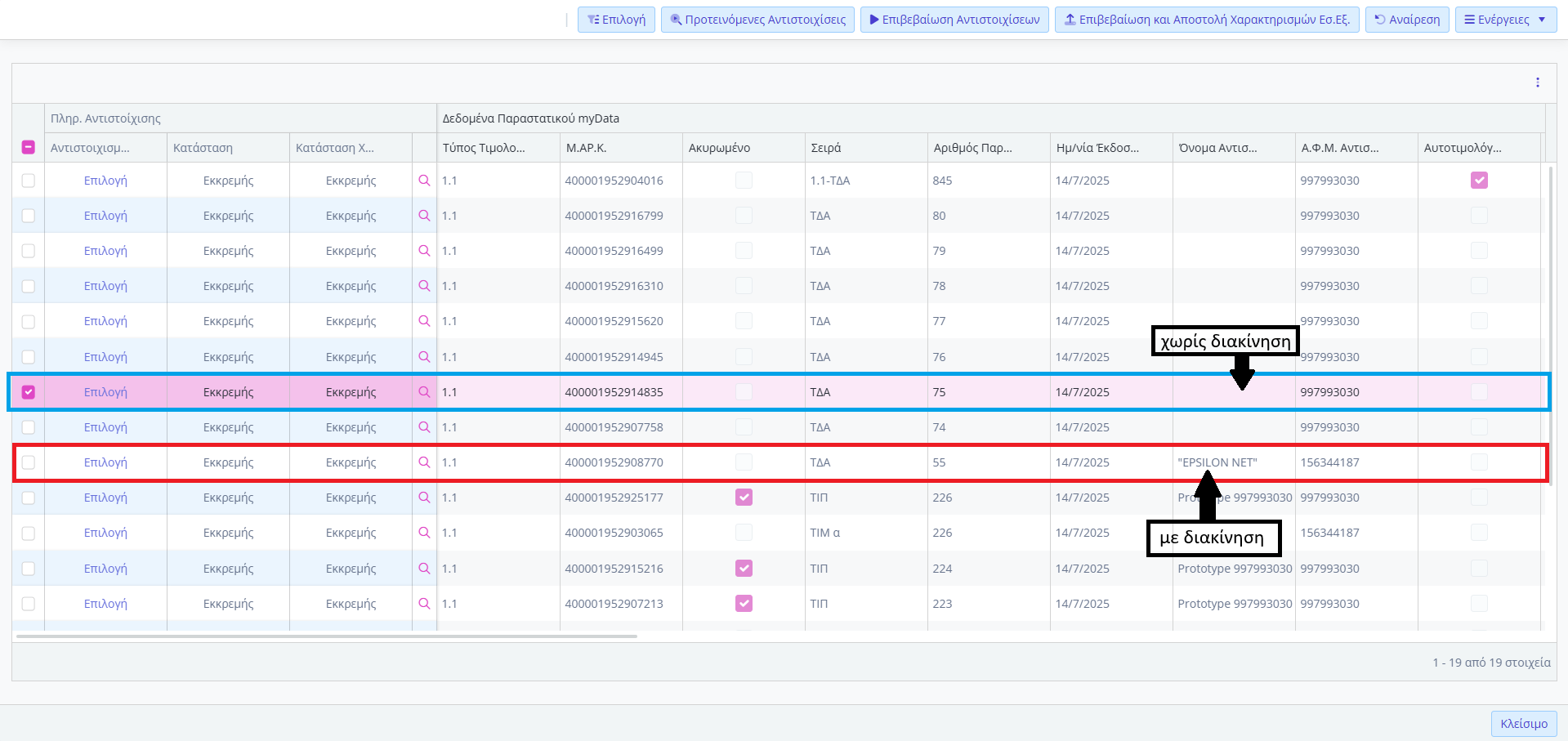
Task: Open magnifier for row MARK 400001952908770
Action: click(424, 462)
